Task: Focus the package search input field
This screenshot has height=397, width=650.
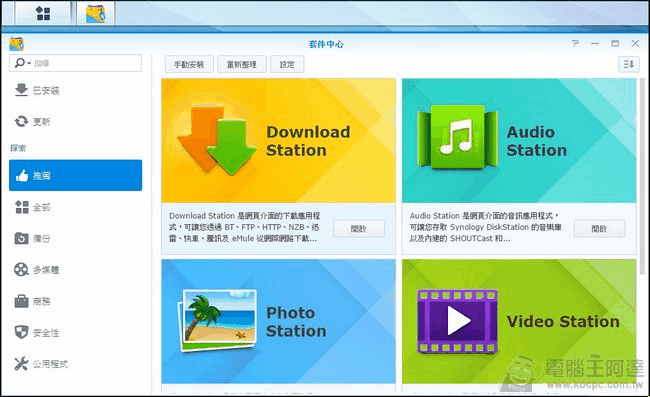Action: pyautogui.click(x=75, y=63)
